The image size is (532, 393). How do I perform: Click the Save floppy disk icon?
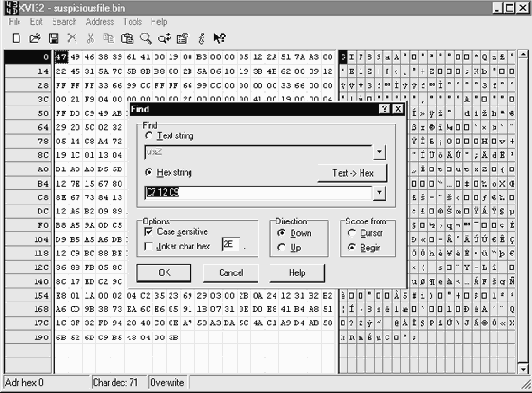(53, 38)
